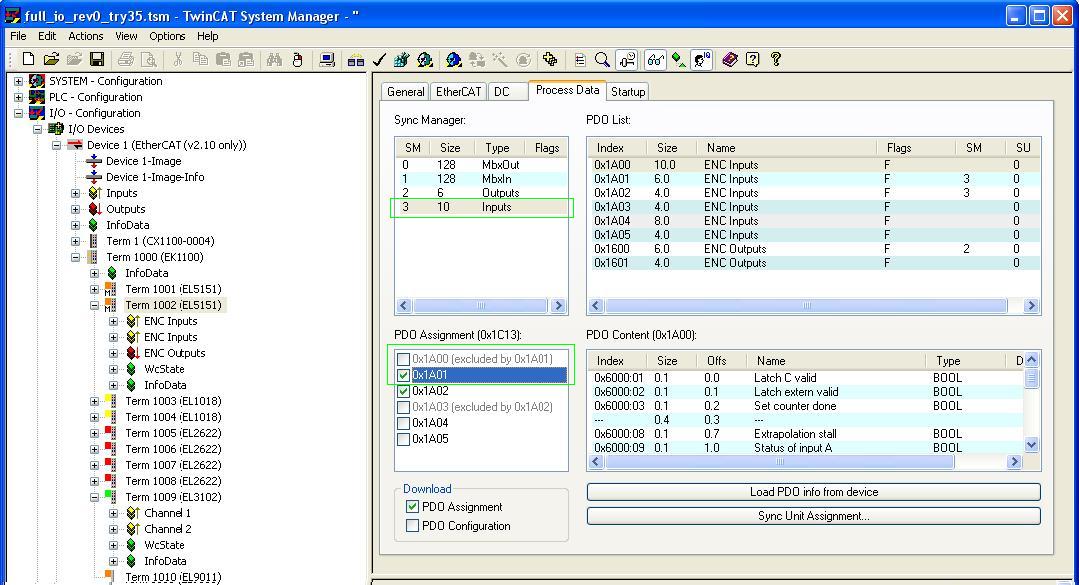Viewport: 1079px width, 585px height.
Task: Check the 0x1A05 PDO assignment checkbox
Action: 403,439
